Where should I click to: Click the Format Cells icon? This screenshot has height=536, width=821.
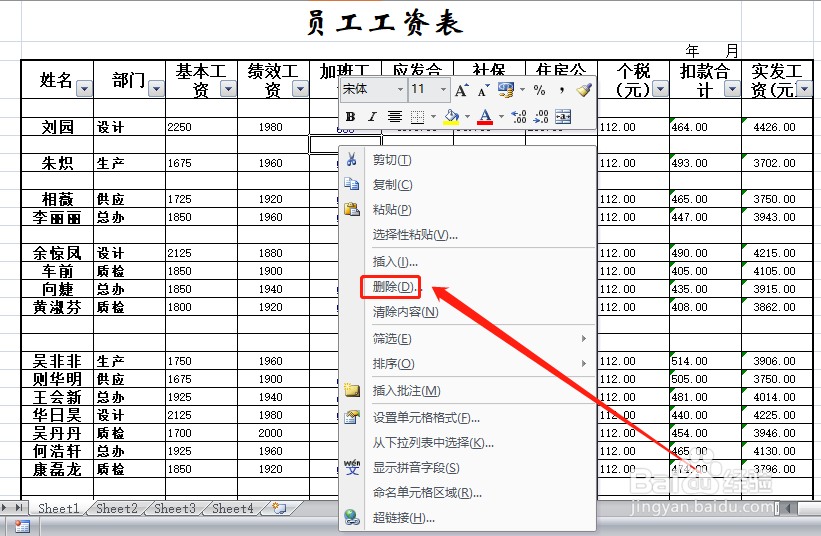pos(351,417)
